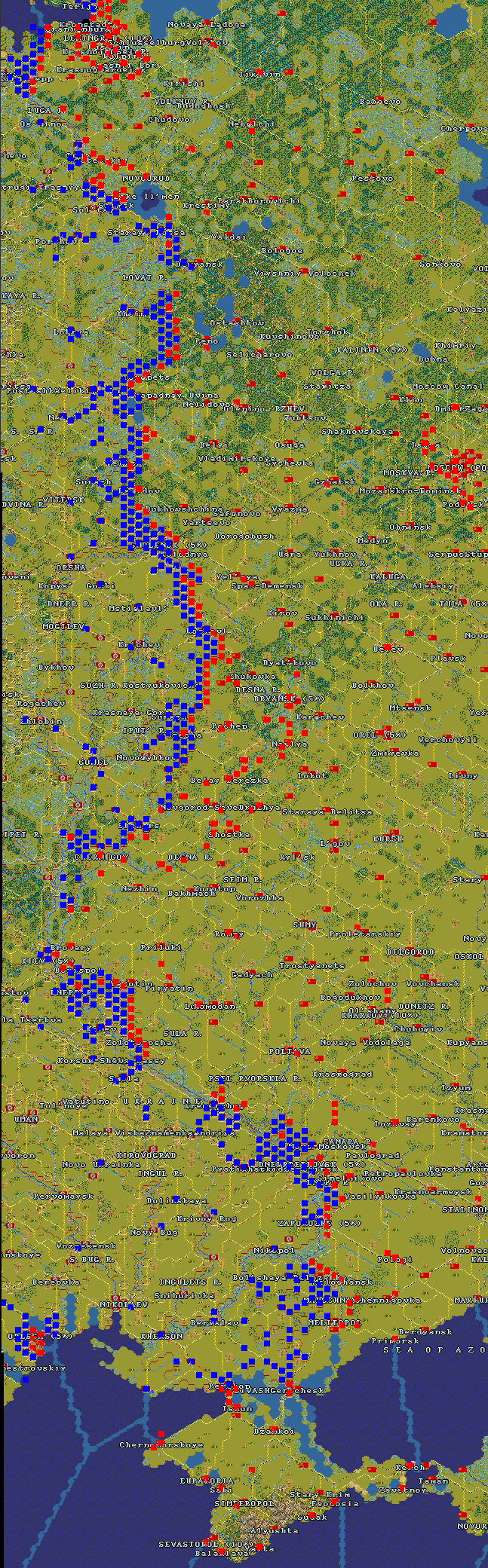Pick the Zubtsov town label
The height and width of the screenshot is (1568, 488).
pos(305,417)
